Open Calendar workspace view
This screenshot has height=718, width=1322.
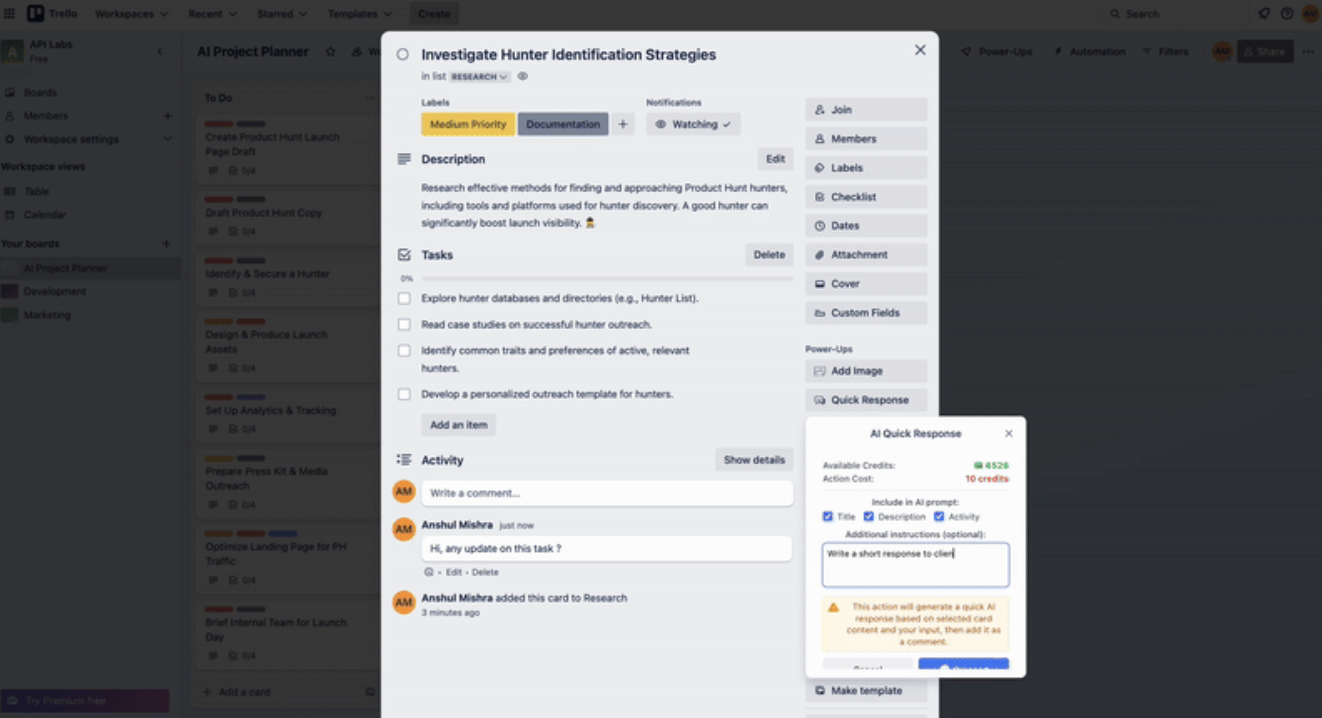[45, 214]
